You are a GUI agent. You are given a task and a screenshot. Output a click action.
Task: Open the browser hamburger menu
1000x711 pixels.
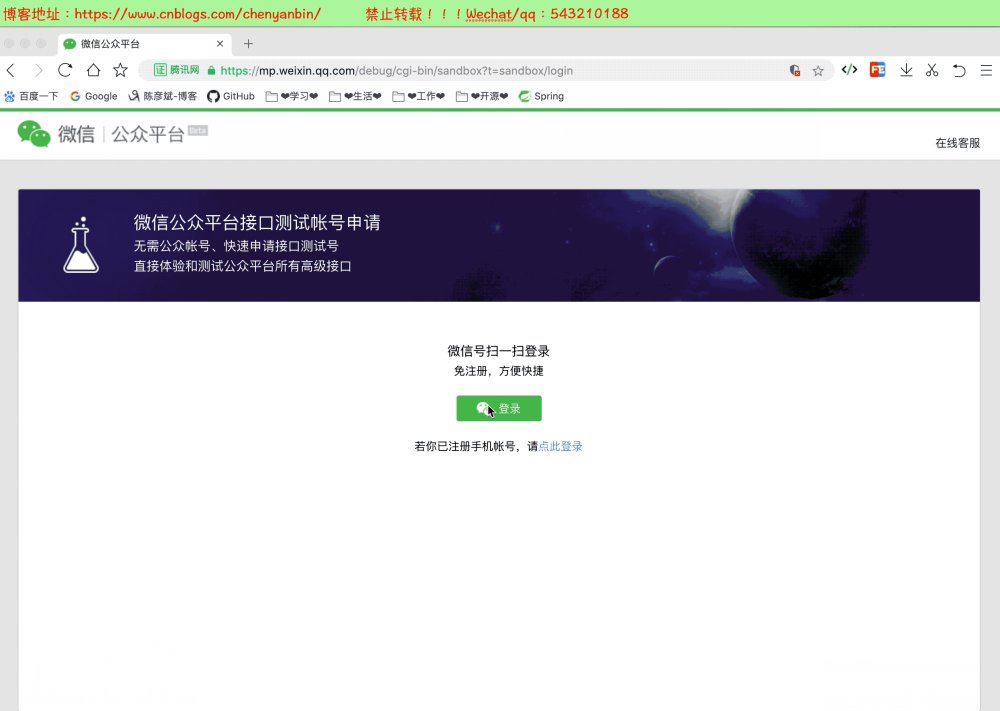[986, 70]
